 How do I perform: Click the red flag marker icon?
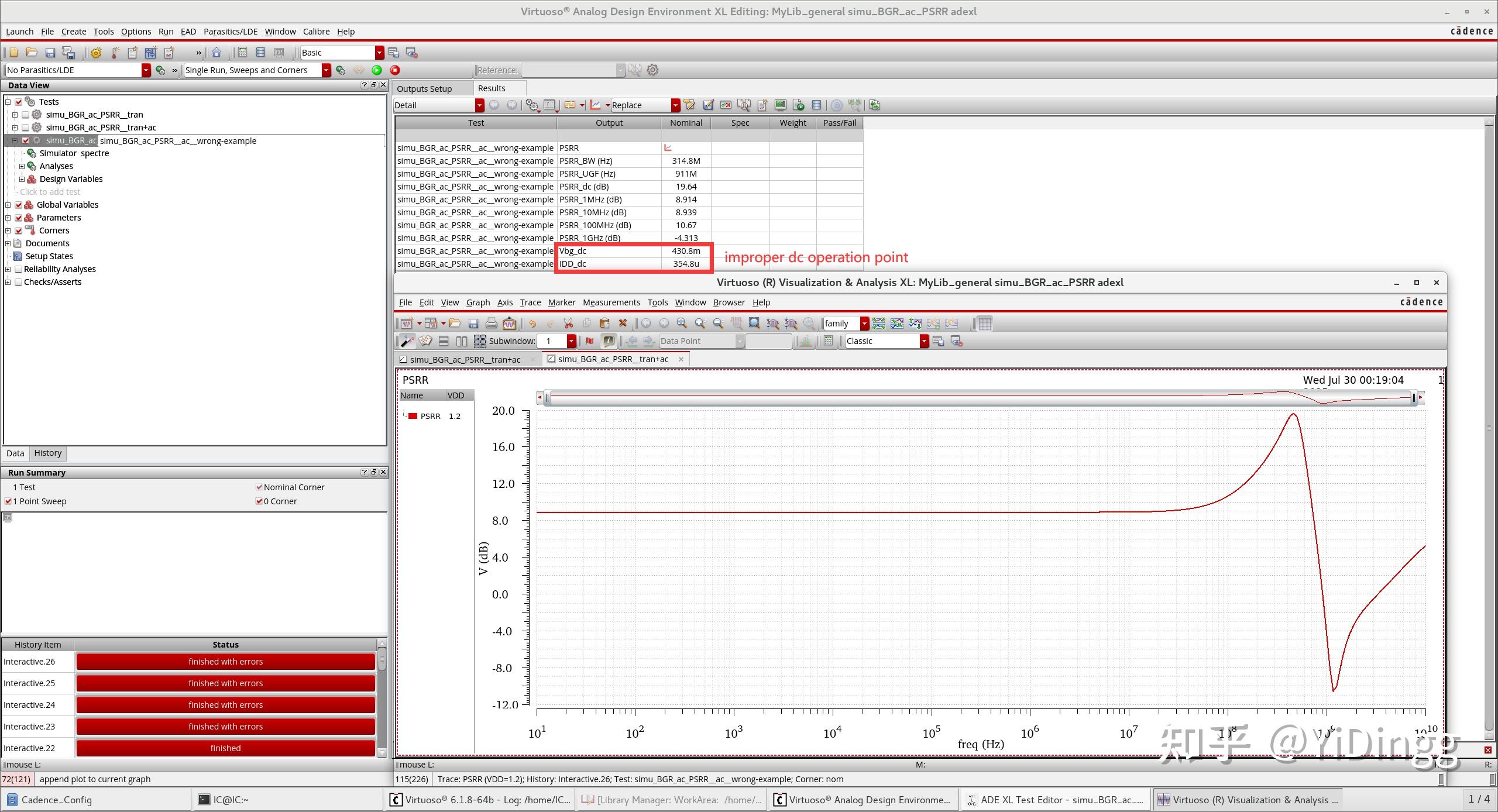click(x=589, y=341)
